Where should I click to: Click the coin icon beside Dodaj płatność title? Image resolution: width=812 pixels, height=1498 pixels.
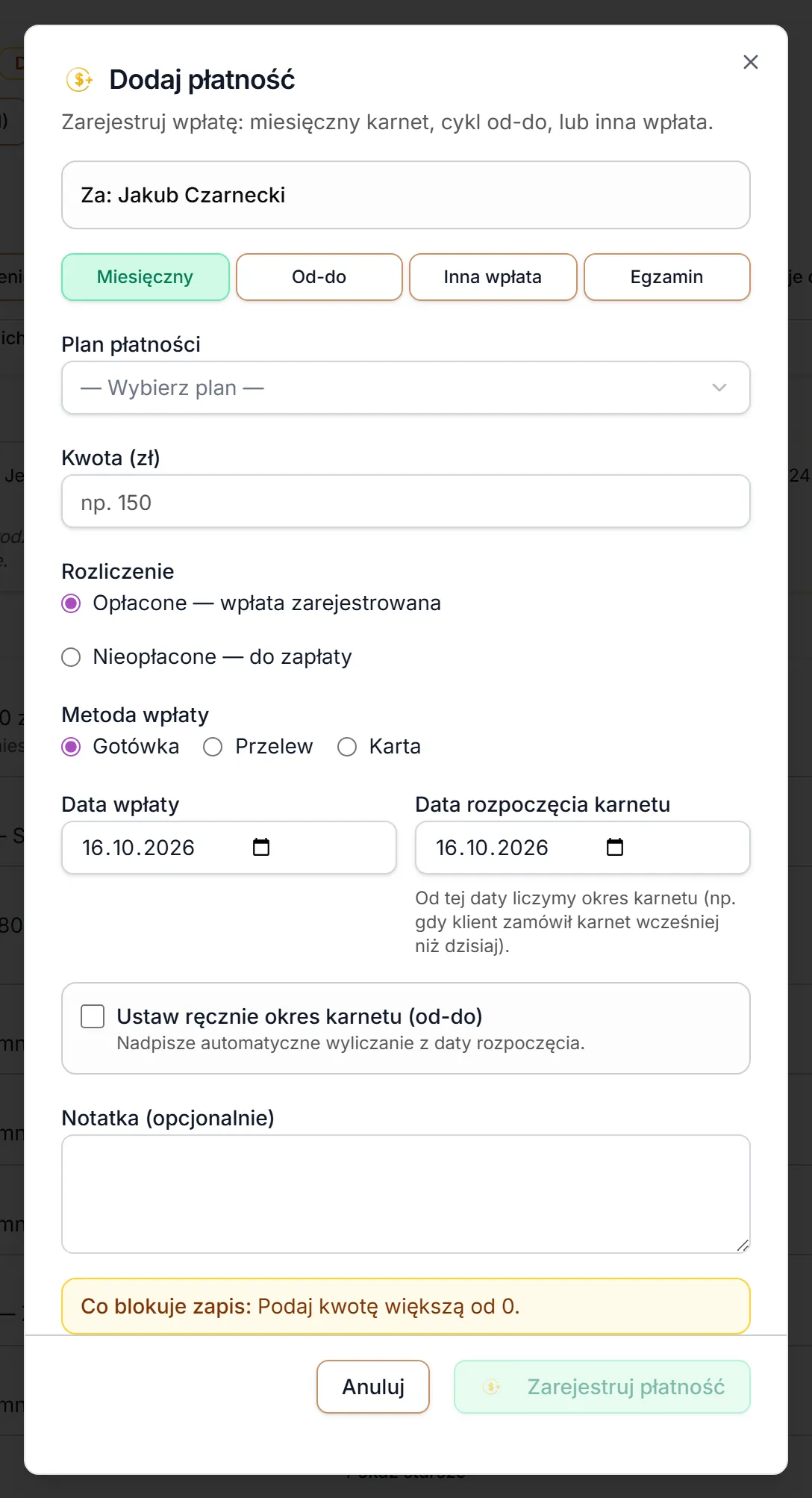coord(79,79)
